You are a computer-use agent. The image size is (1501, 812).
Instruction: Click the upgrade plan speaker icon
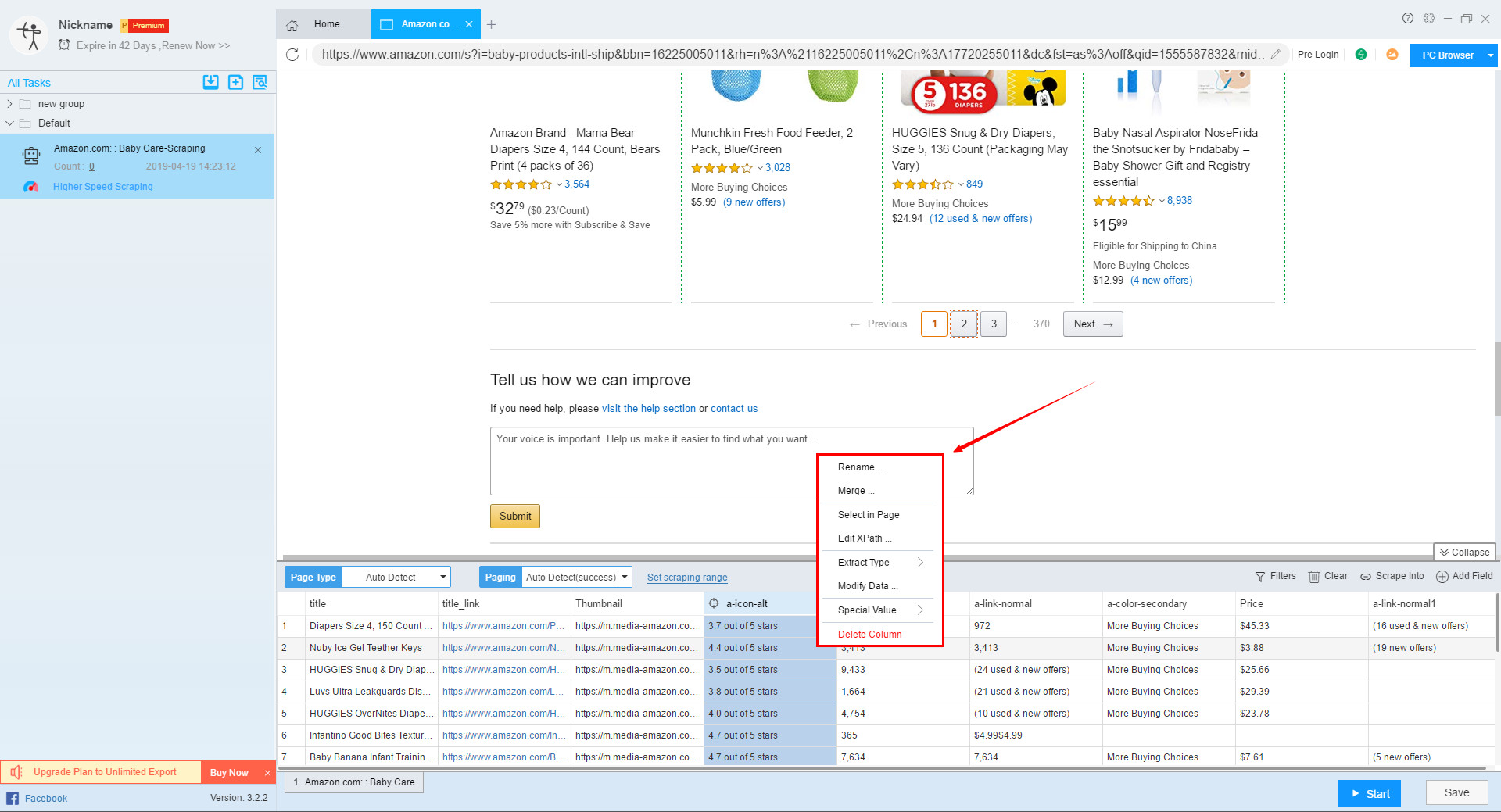16,772
